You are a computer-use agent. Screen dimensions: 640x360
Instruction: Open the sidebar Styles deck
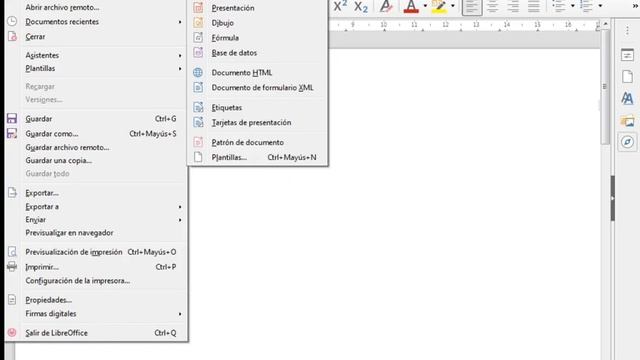[627, 98]
